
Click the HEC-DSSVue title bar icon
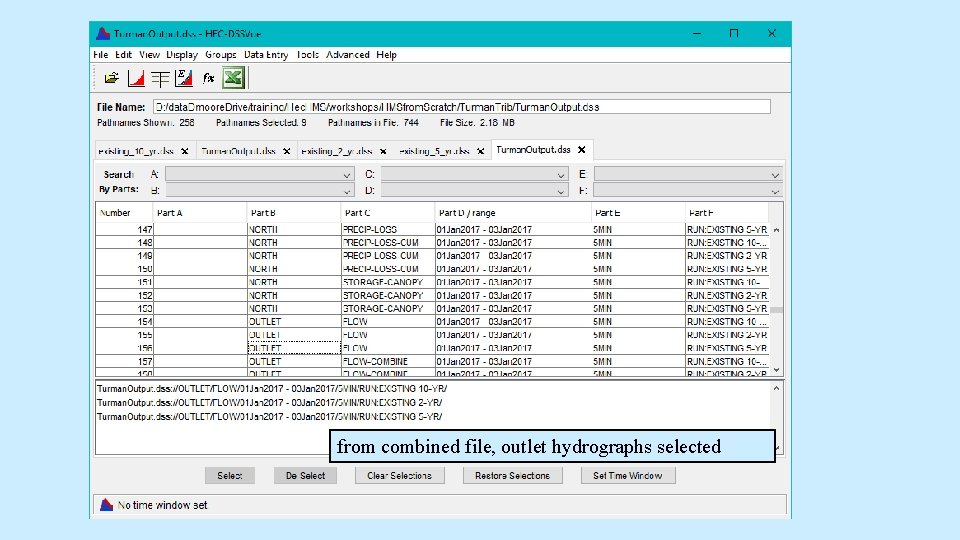tap(103, 34)
